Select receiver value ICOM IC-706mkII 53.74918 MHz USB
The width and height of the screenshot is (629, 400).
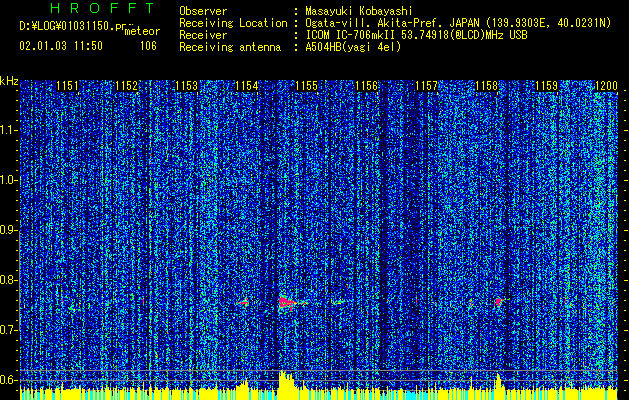[416, 35]
